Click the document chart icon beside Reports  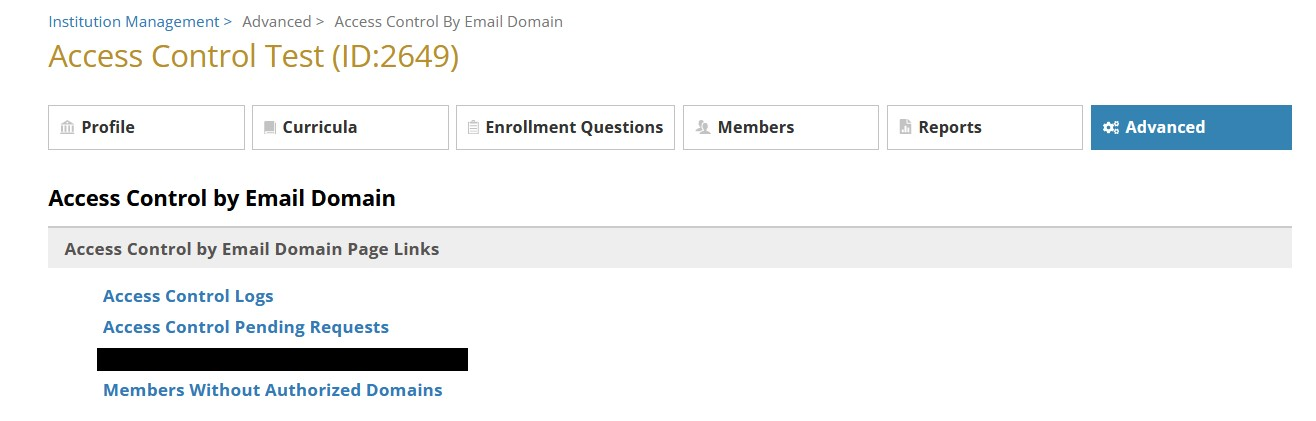click(905, 128)
